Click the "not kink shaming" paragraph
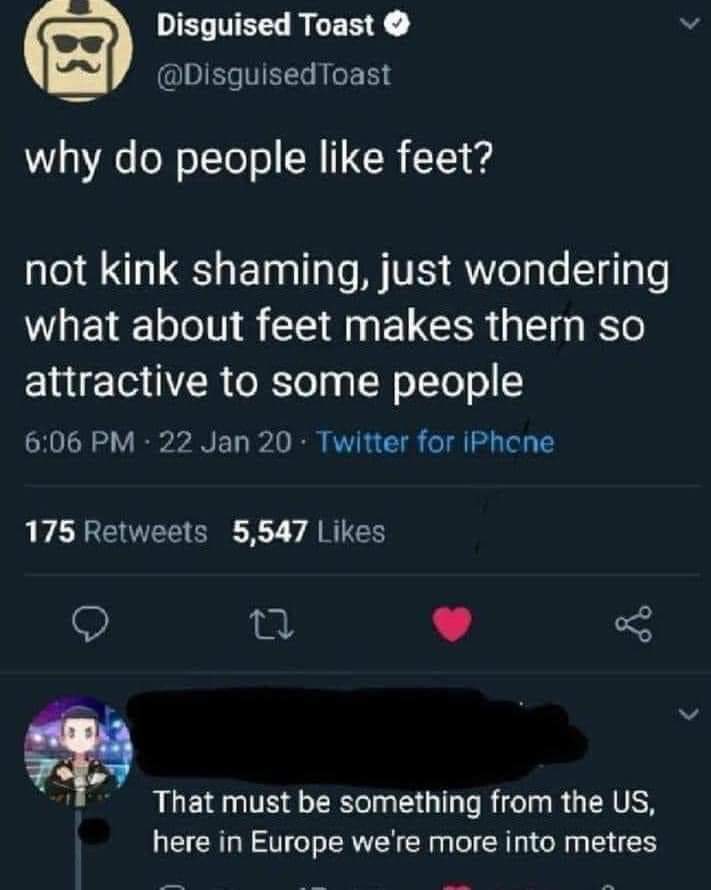This screenshot has width=711, height=890. click(x=345, y=326)
